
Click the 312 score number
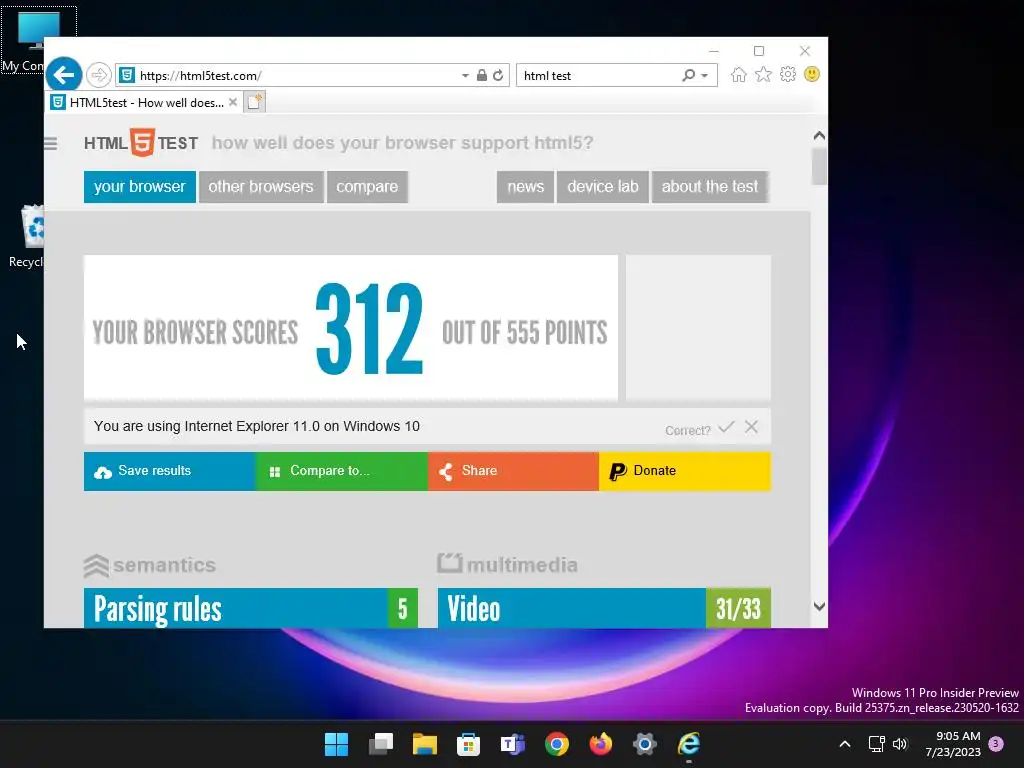coord(370,328)
